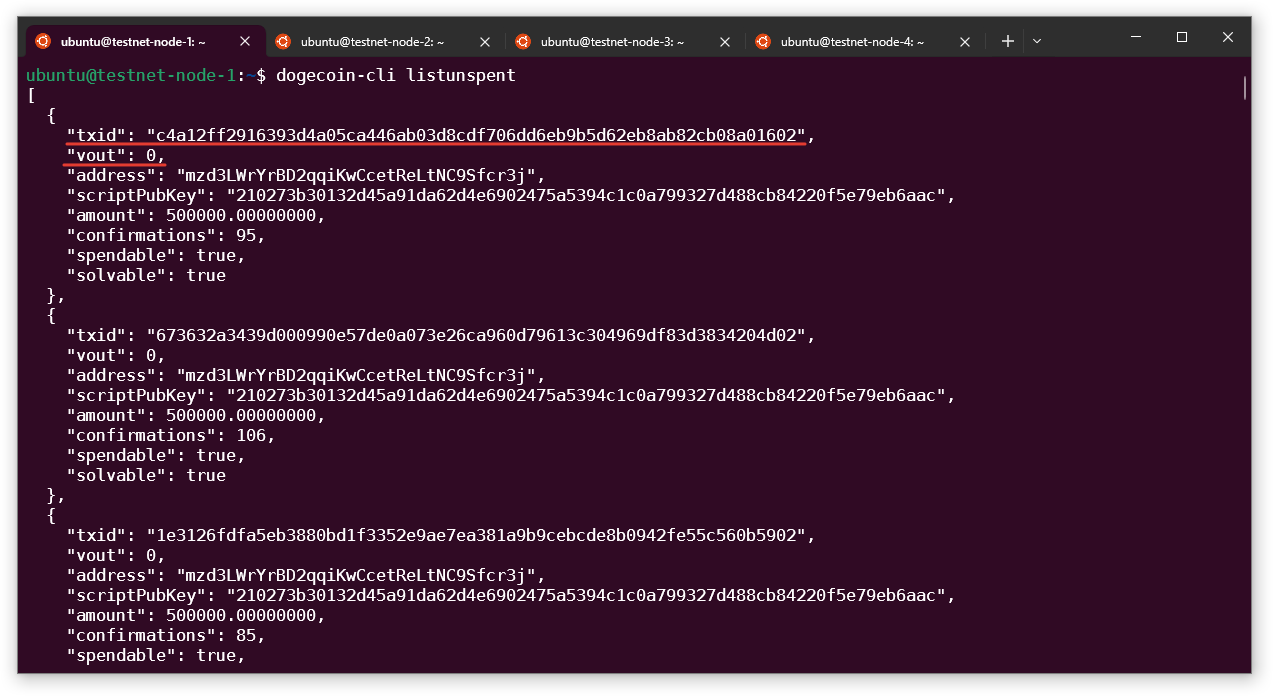
Task: Click Ubuntu icon on testnet-node-2 tab
Action: click(x=283, y=41)
